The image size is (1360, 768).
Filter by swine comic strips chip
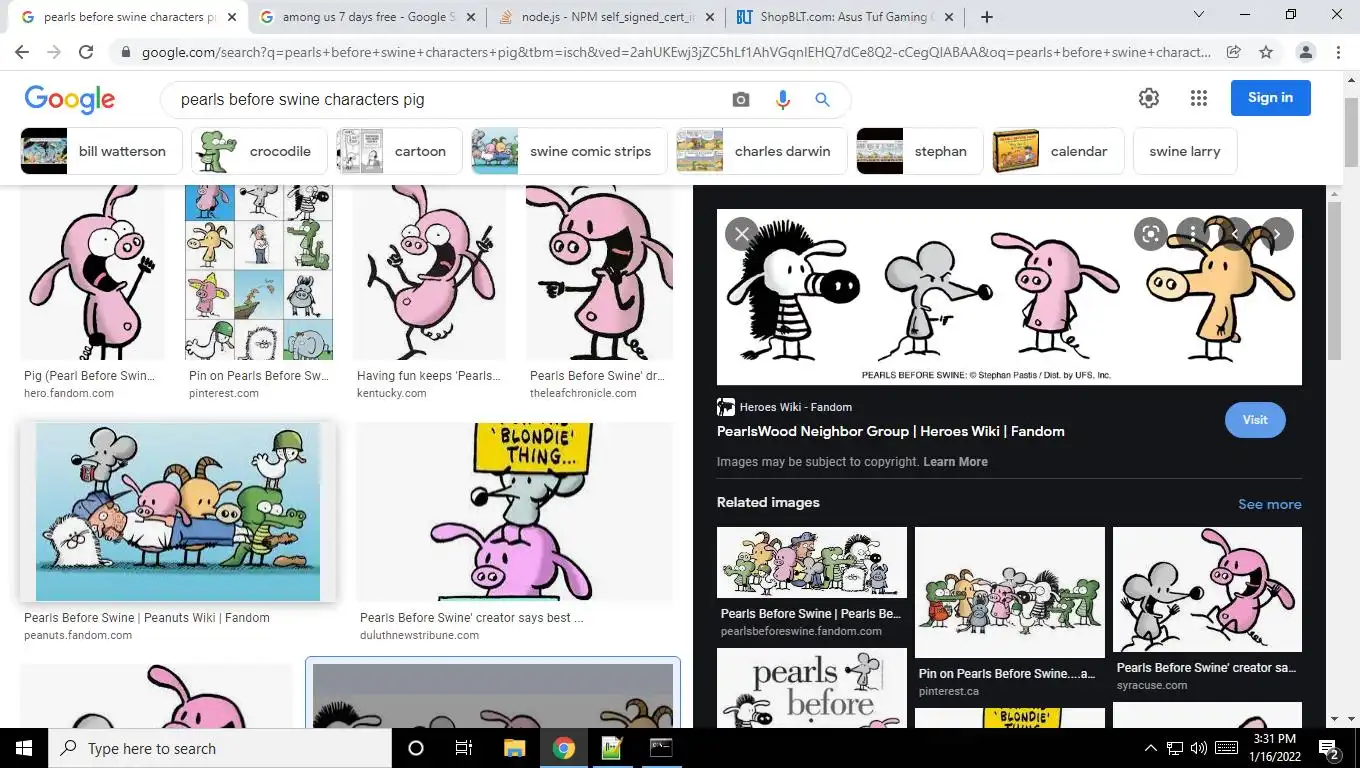[569, 151]
